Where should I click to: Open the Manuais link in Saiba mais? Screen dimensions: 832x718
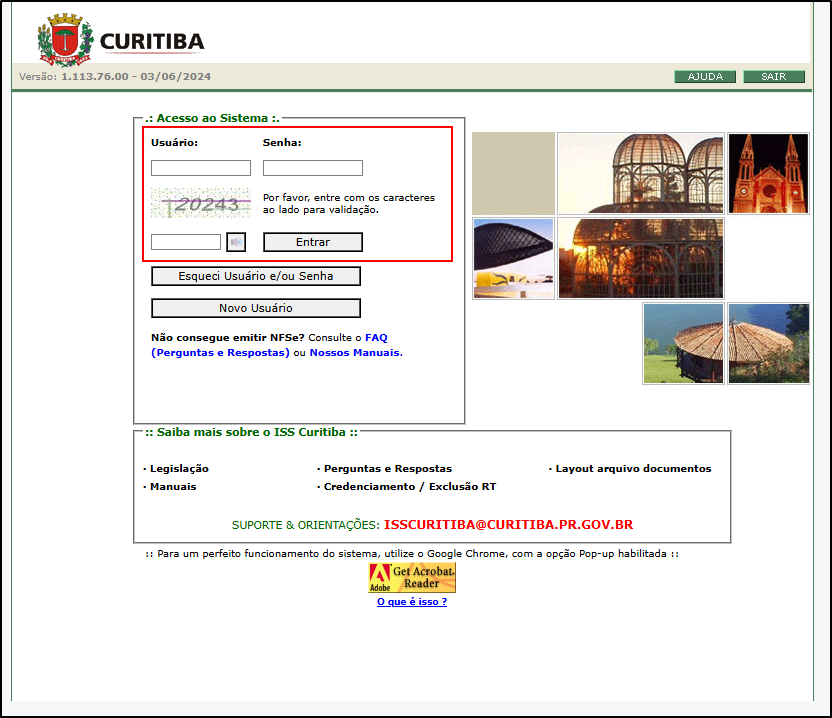(173, 487)
